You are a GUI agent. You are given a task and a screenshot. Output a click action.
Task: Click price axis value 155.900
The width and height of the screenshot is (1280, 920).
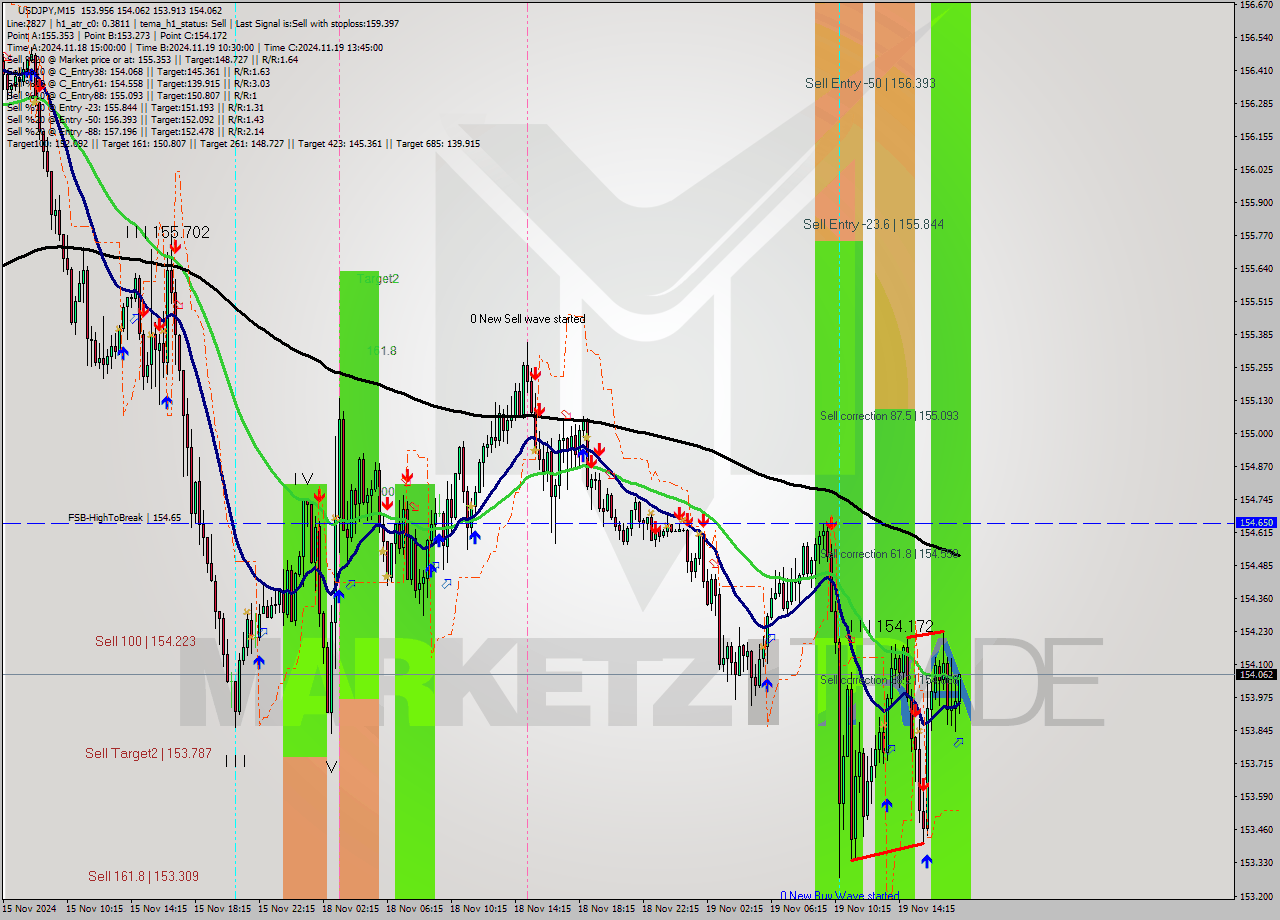pyautogui.click(x=1256, y=202)
